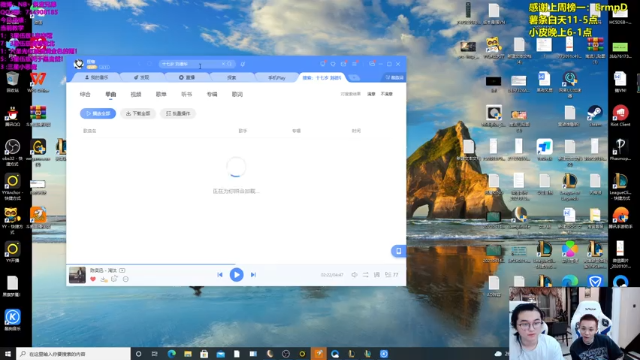640x360 pixels.
Task: Open File Explorer from taskbar
Action: click(x=188, y=354)
